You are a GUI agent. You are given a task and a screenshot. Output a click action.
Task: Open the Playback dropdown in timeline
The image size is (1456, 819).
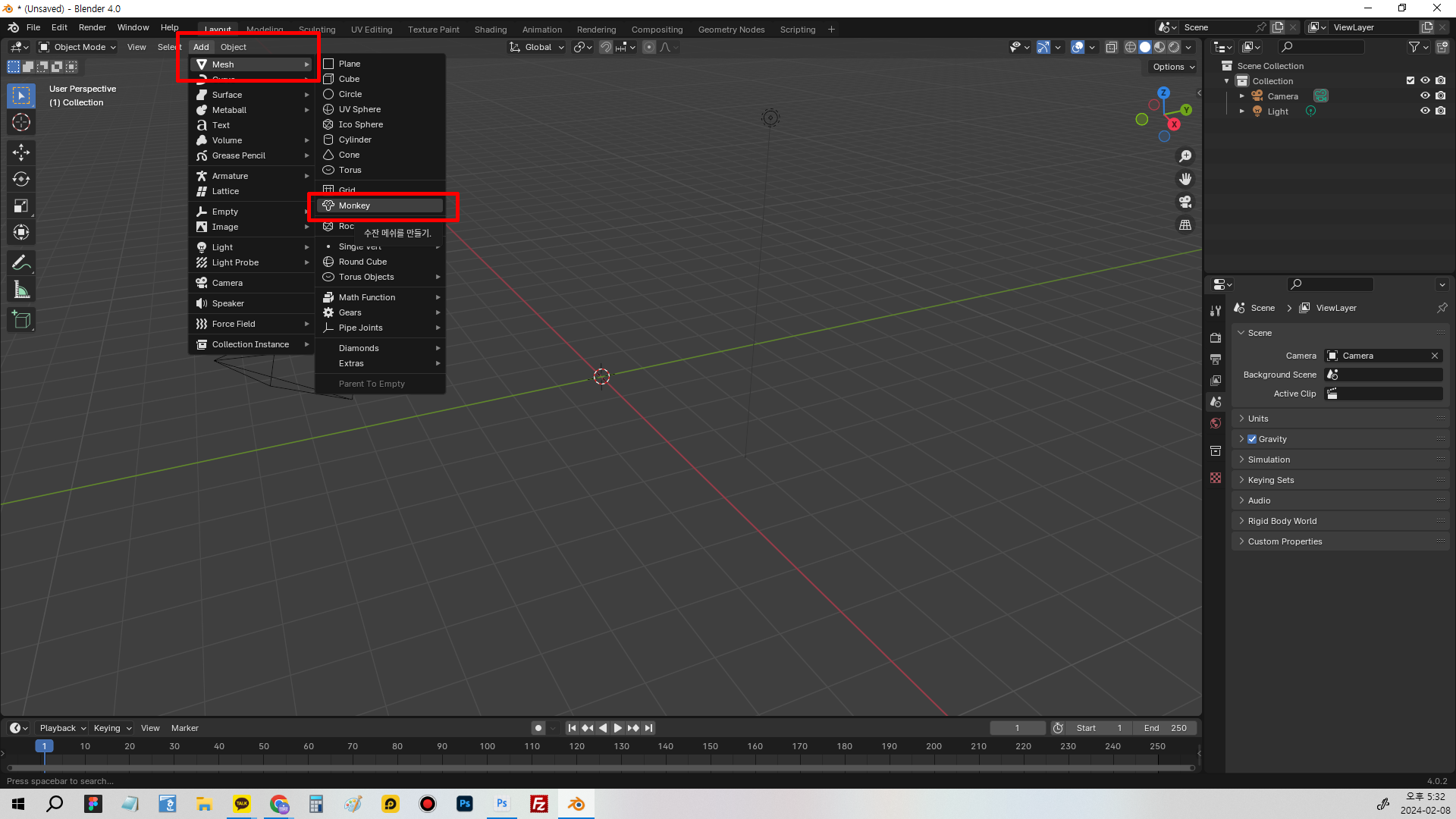point(62,728)
